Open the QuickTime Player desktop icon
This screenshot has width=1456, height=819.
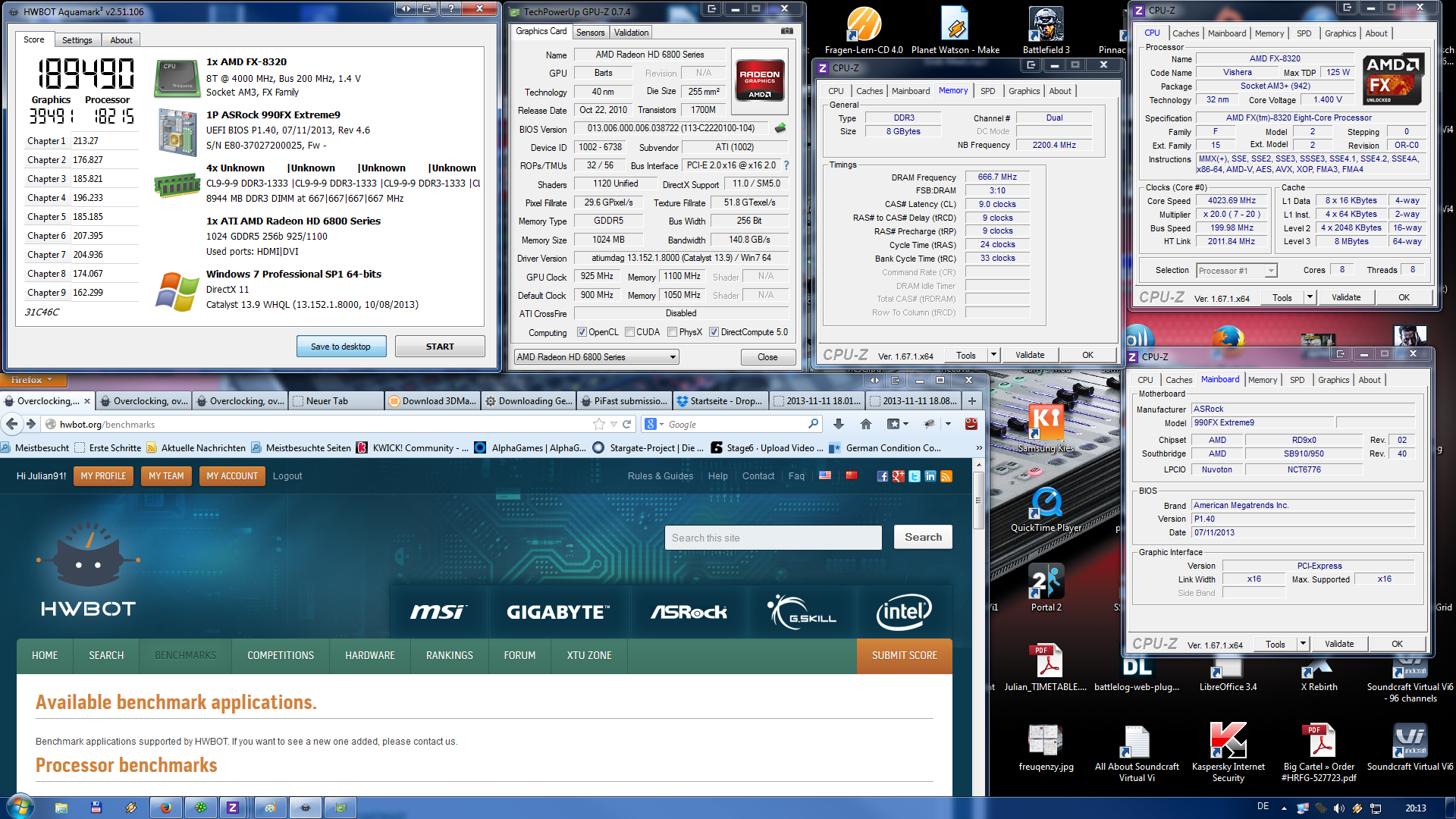point(1046,510)
